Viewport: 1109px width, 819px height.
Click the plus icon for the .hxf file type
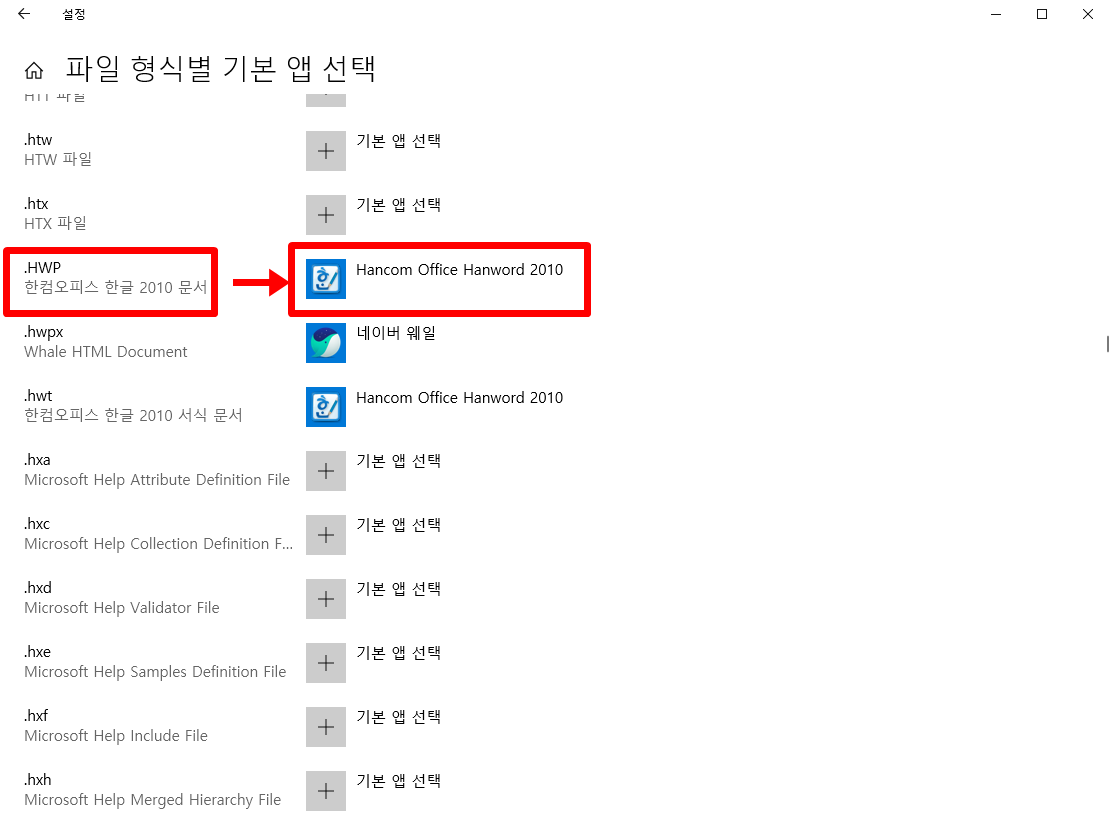click(326, 727)
